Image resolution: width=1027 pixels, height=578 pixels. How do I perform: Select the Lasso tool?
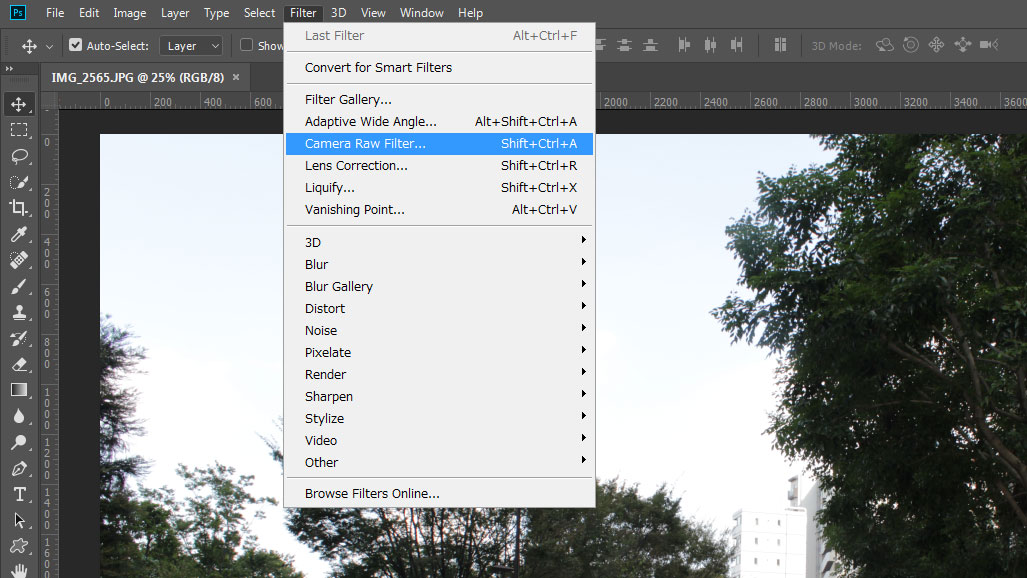coord(19,156)
